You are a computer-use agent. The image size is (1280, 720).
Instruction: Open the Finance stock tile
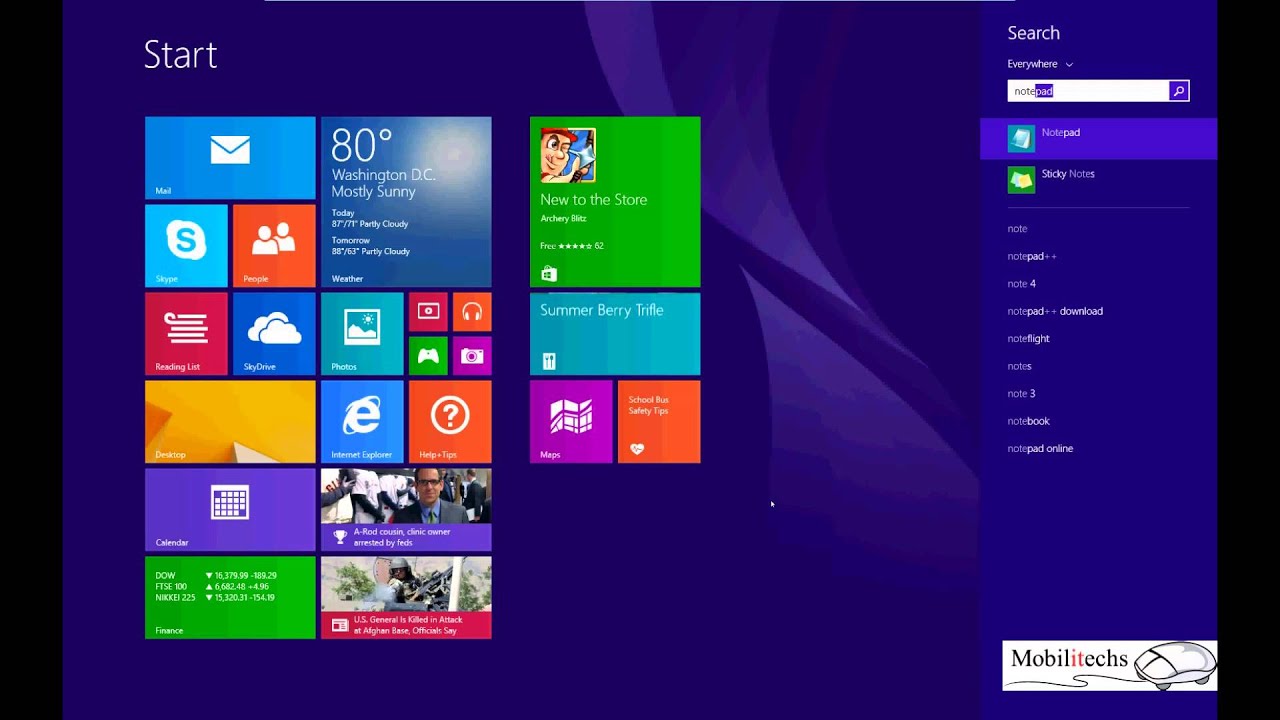tap(230, 598)
